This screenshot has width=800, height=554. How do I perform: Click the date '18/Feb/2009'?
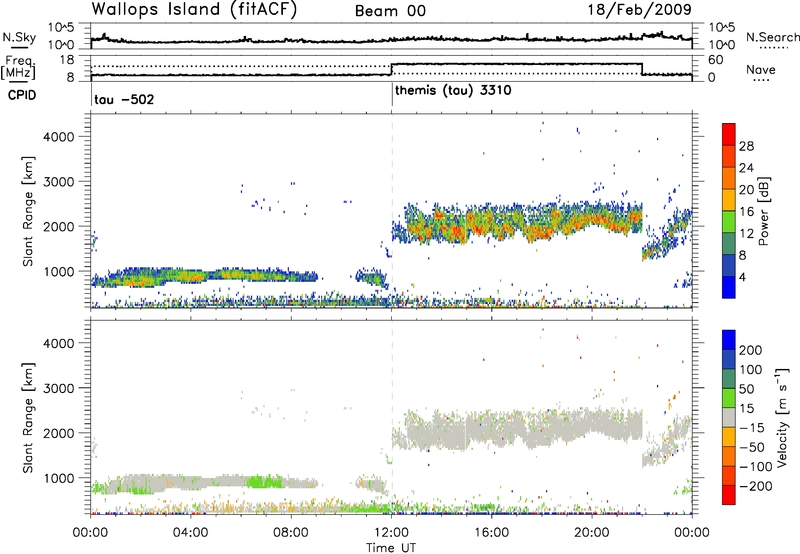tap(640, 9)
